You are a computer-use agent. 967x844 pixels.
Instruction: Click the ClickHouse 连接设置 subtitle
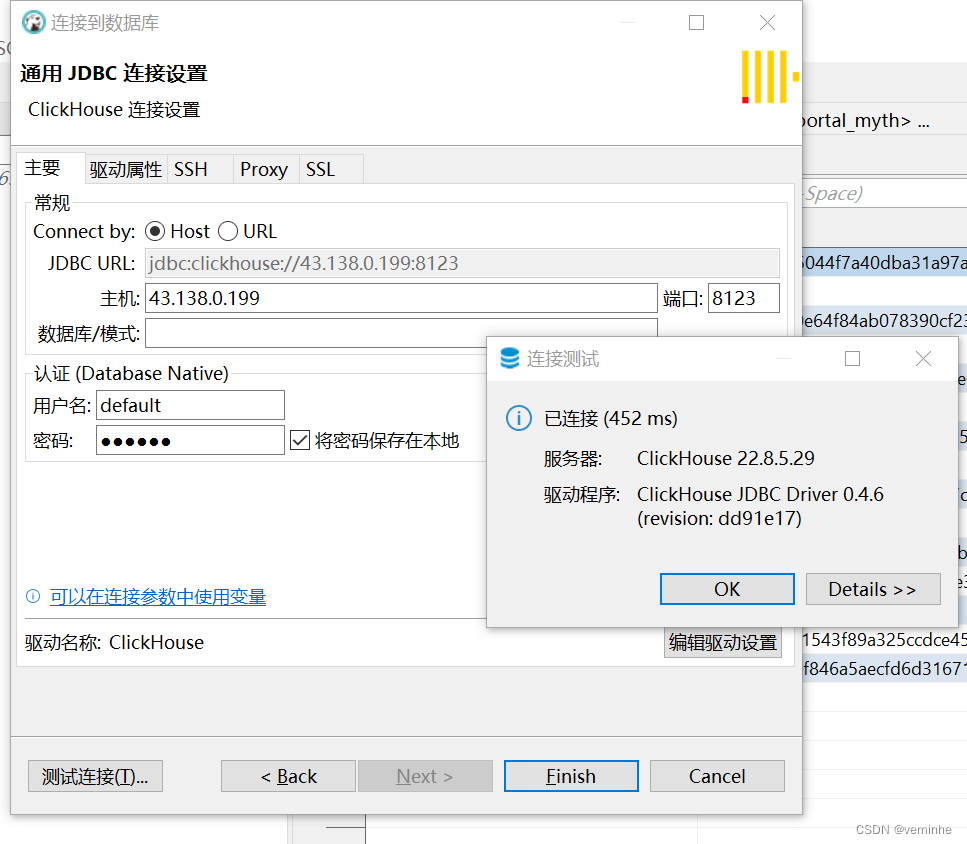tap(114, 109)
